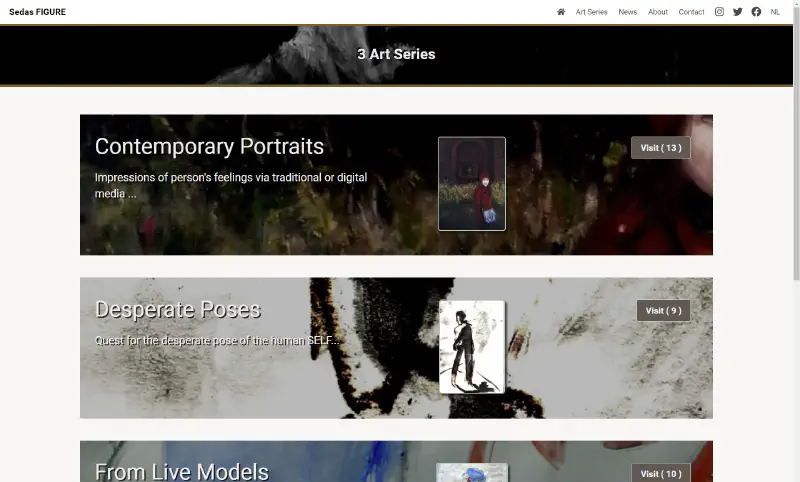Viewport: 800px width, 482px height.
Task: Open the ink figure sketch thumbnail
Action: click(472, 347)
